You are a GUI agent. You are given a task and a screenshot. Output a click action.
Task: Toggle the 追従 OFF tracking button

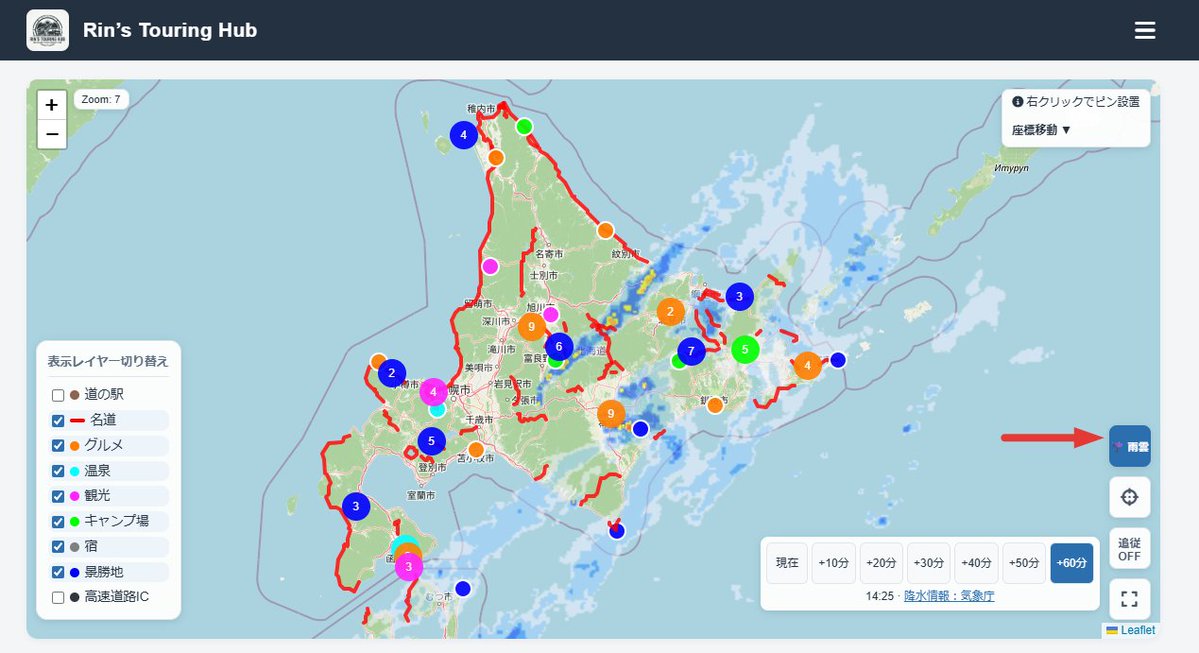1129,548
